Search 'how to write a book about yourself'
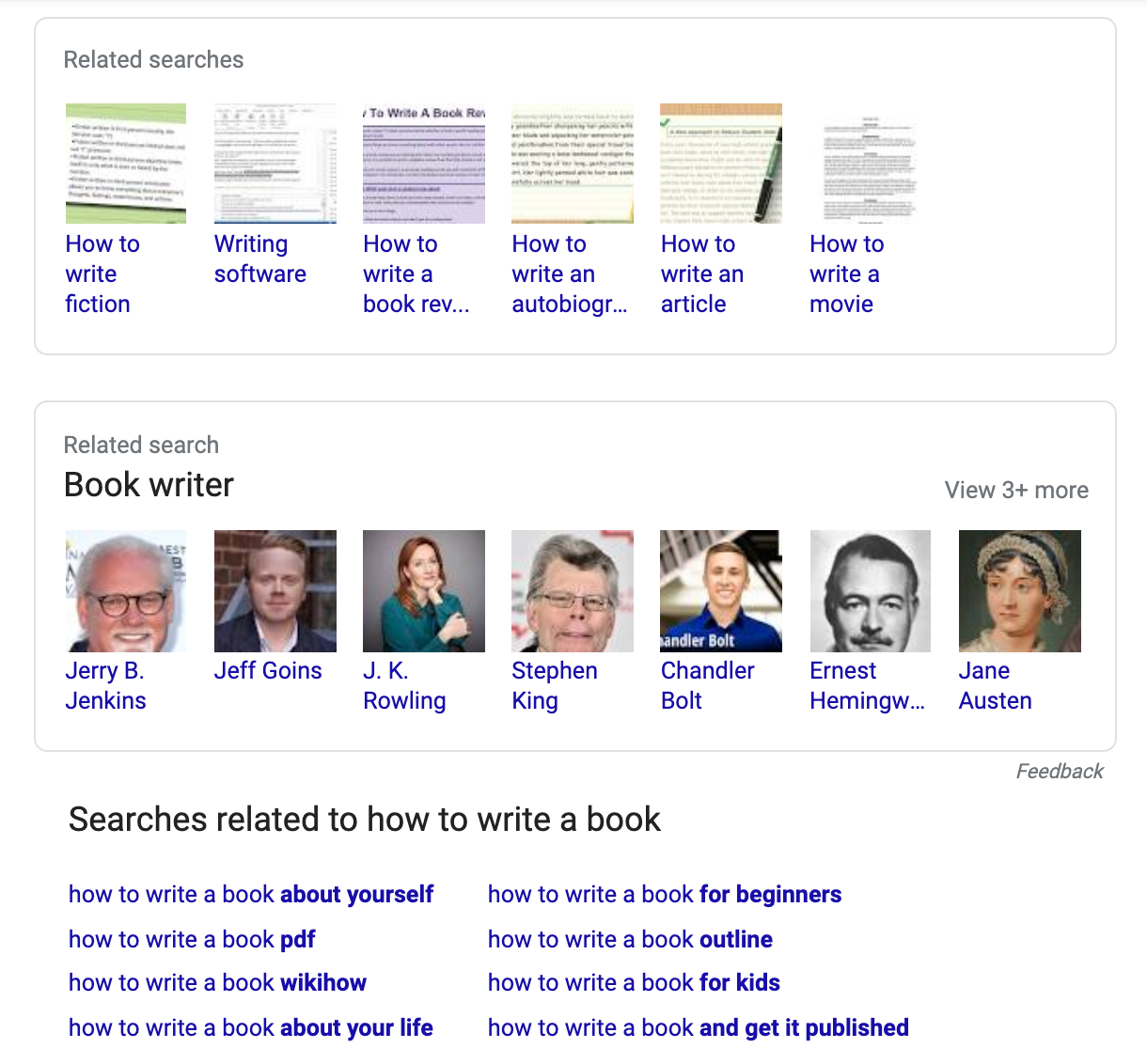The height and width of the screenshot is (1064, 1147). [251, 894]
